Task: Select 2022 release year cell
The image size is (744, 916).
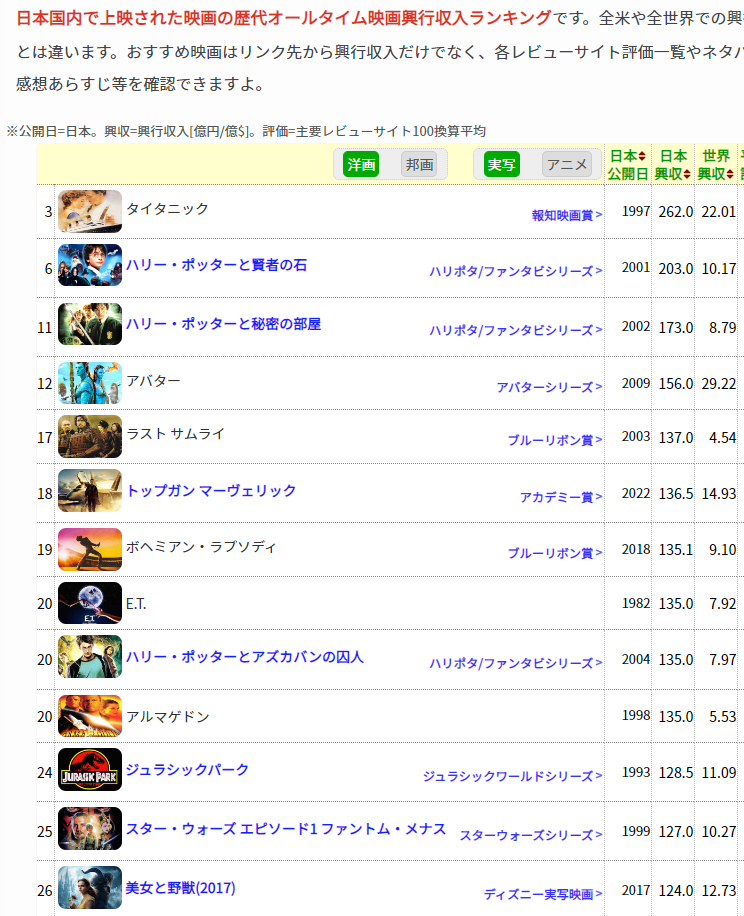Action: pos(636,494)
